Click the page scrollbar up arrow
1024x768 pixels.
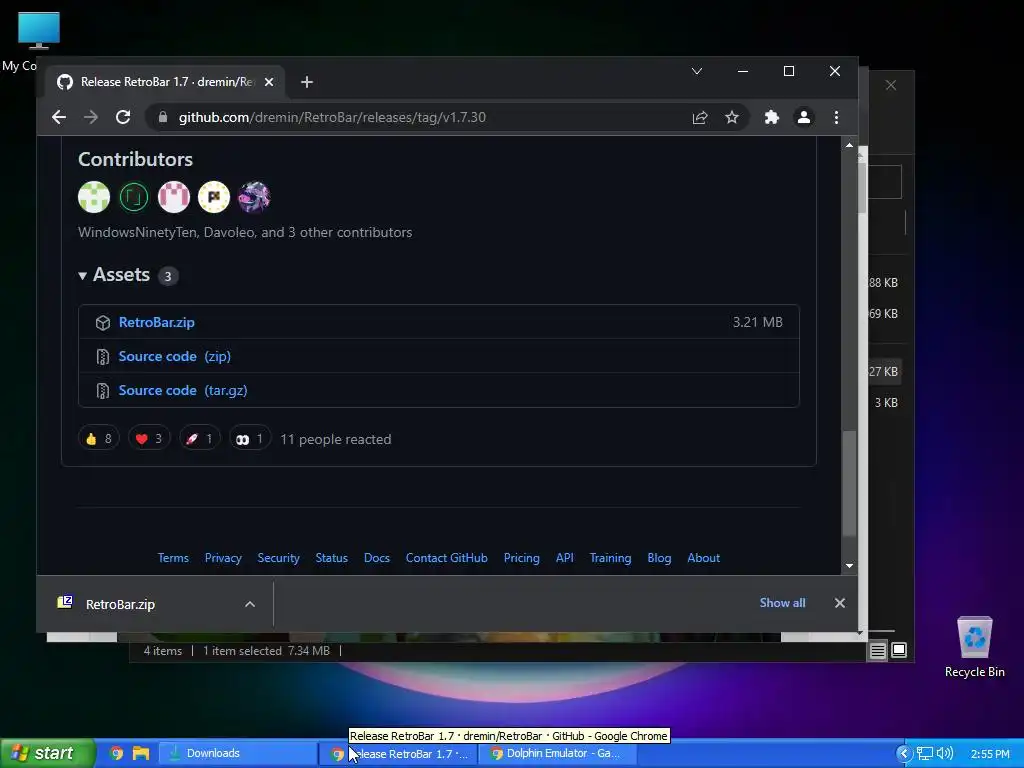tap(849, 145)
